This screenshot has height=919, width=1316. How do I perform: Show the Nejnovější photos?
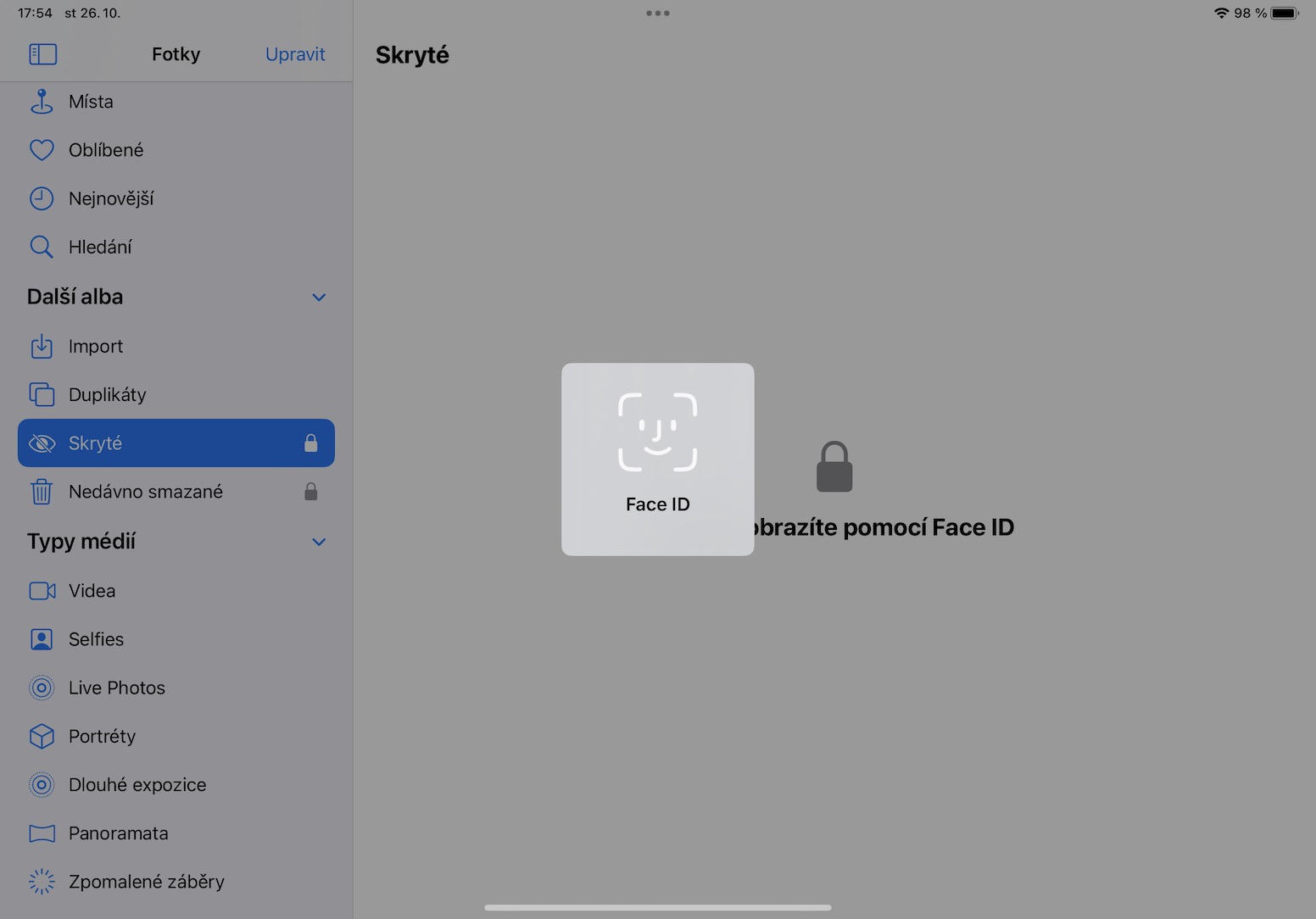pos(176,198)
